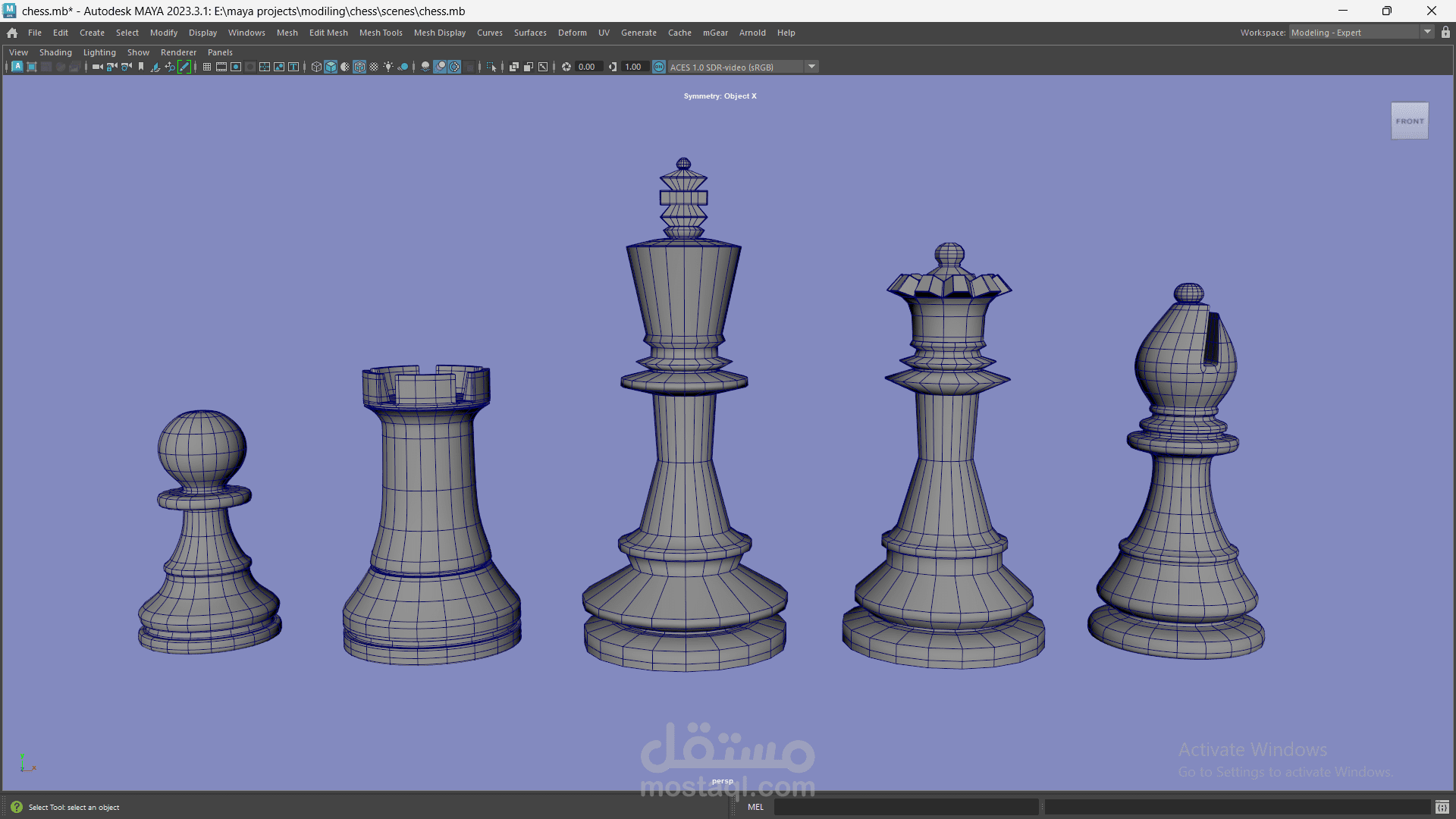Open the Edit Mesh menu

328,33
